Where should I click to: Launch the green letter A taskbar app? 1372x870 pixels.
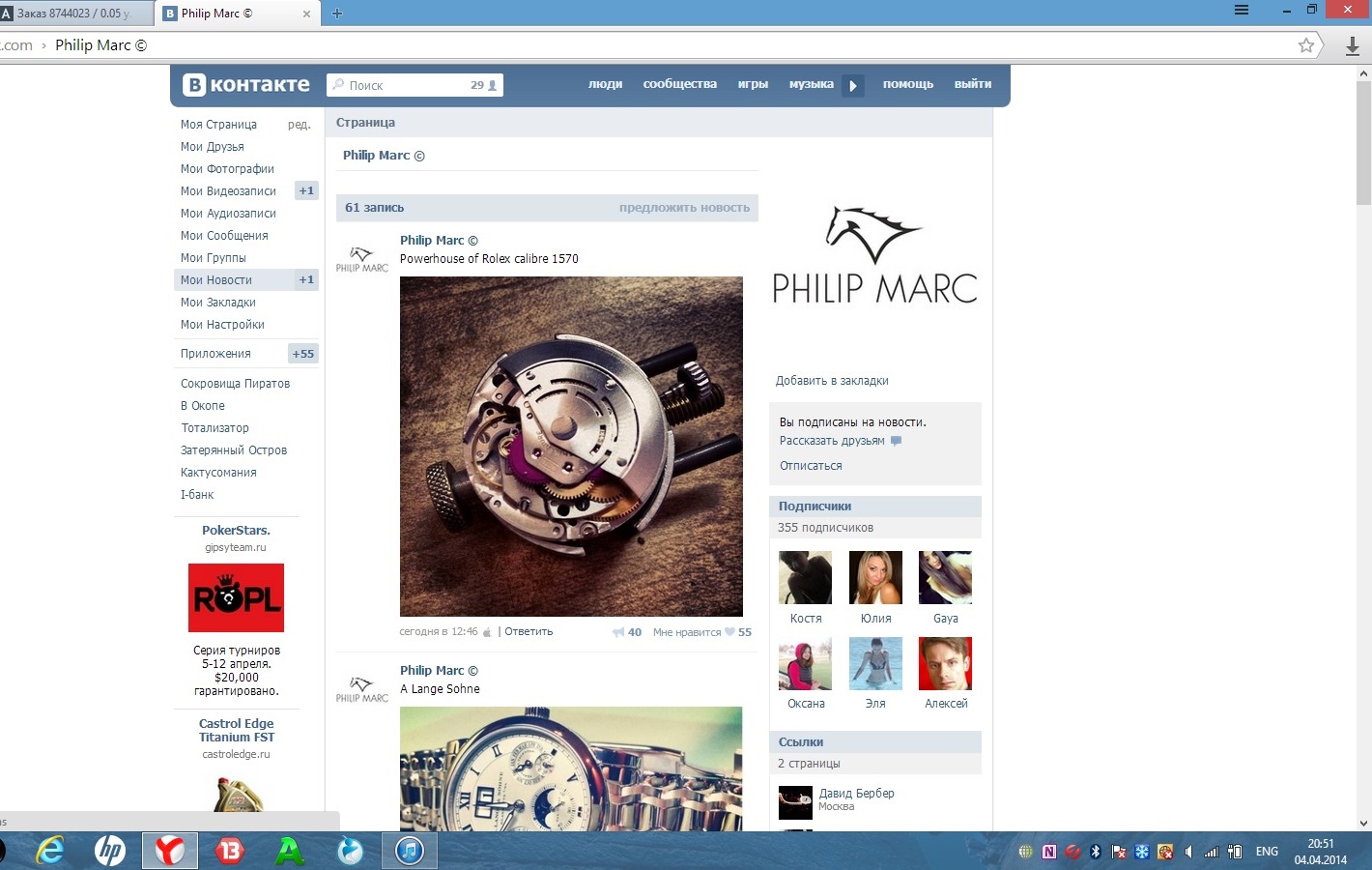290,851
